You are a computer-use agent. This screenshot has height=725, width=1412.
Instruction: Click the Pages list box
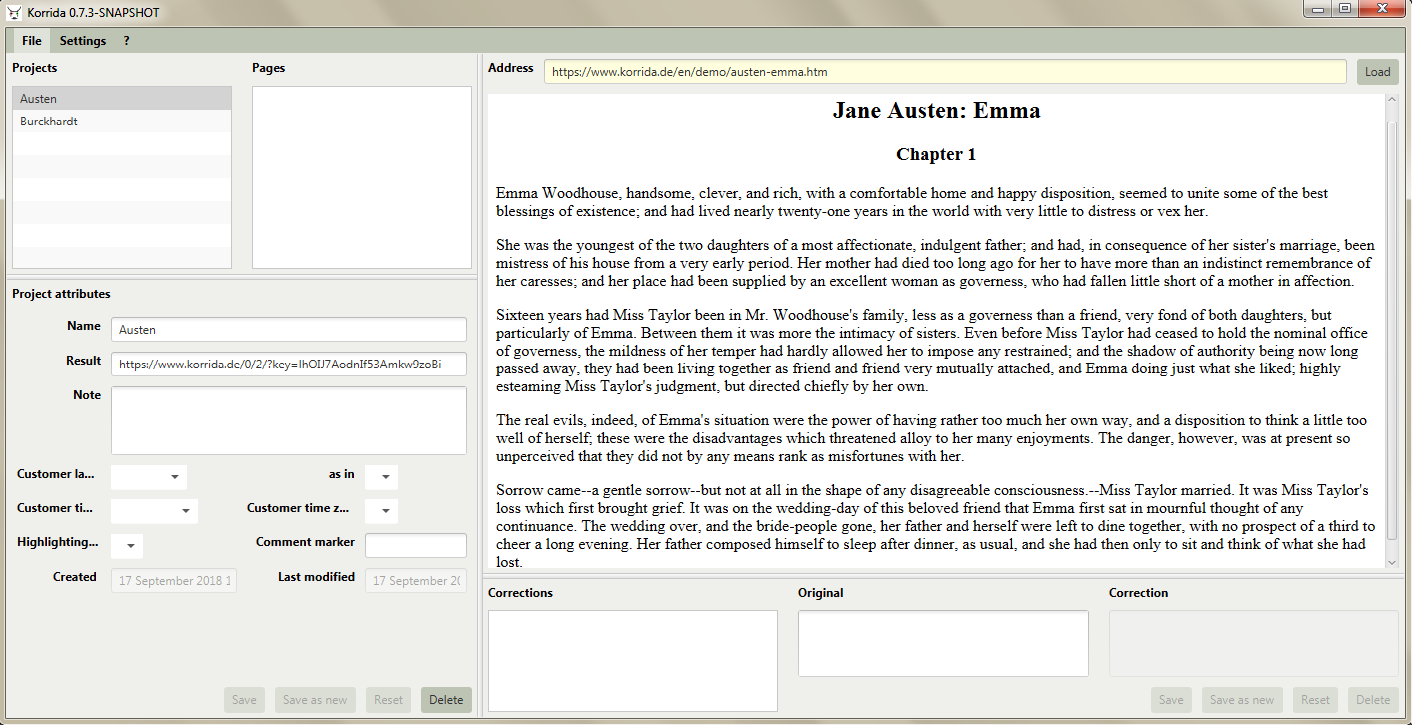click(362, 177)
